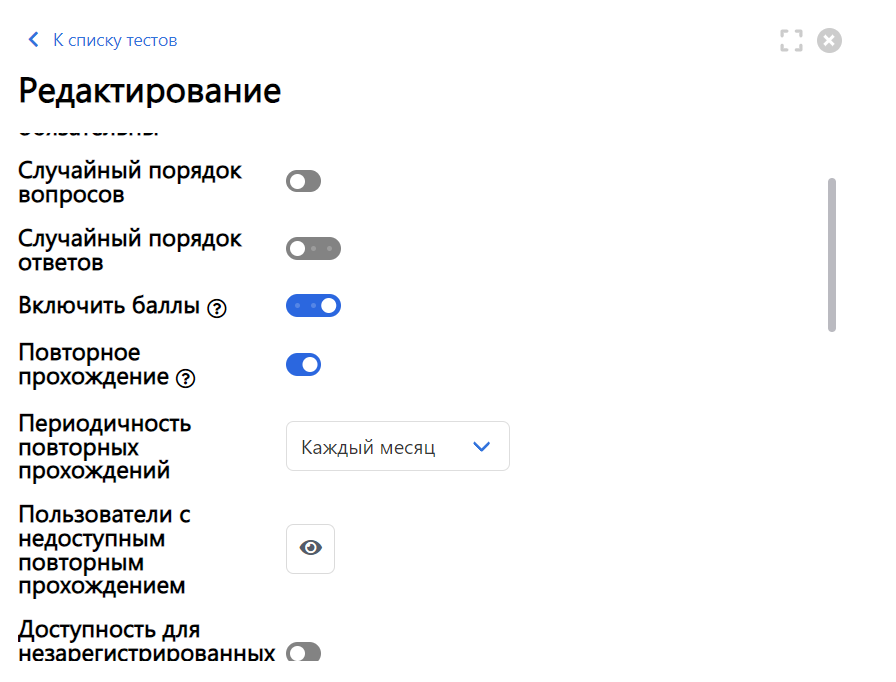This screenshot has width=896, height=682.
Task: Expand the panel with the fullscreen icon
Action: point(791,40)
